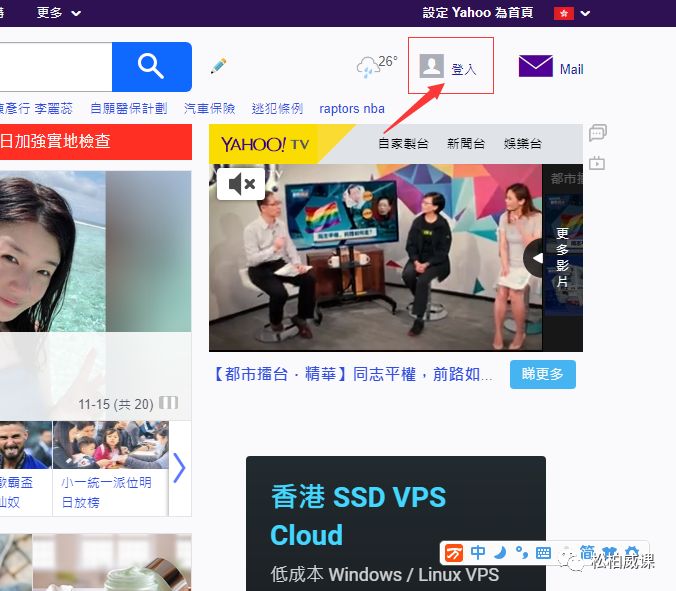Image resolution: width=676 pixels, height=591 pixels.
Task: Click next arrow on thumbnail carousel
Action: click(x=179, y=468)
